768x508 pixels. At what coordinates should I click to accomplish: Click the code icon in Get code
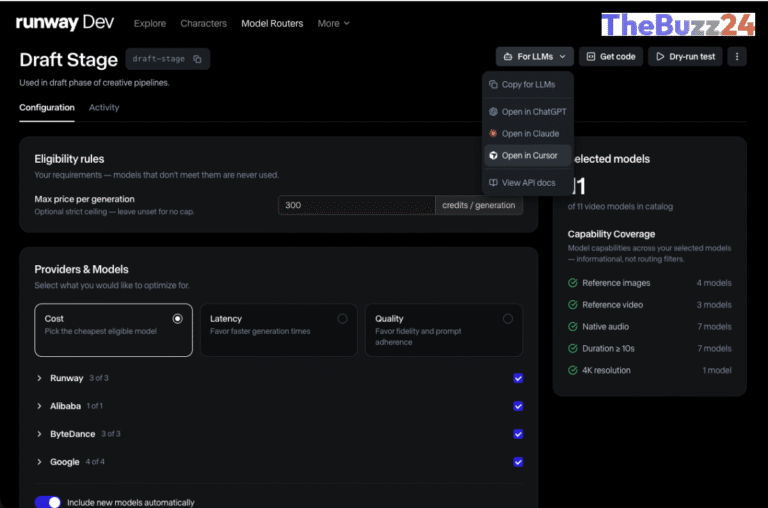591,57
